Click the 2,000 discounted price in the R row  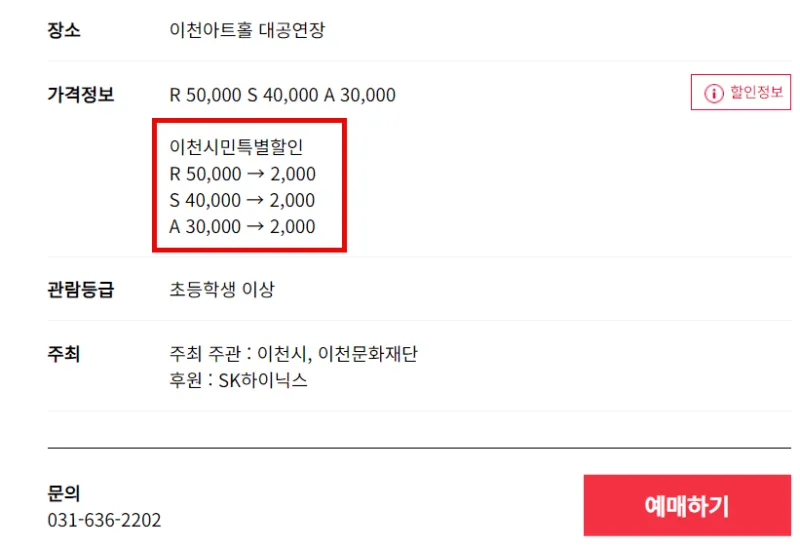tap(293, 174)
